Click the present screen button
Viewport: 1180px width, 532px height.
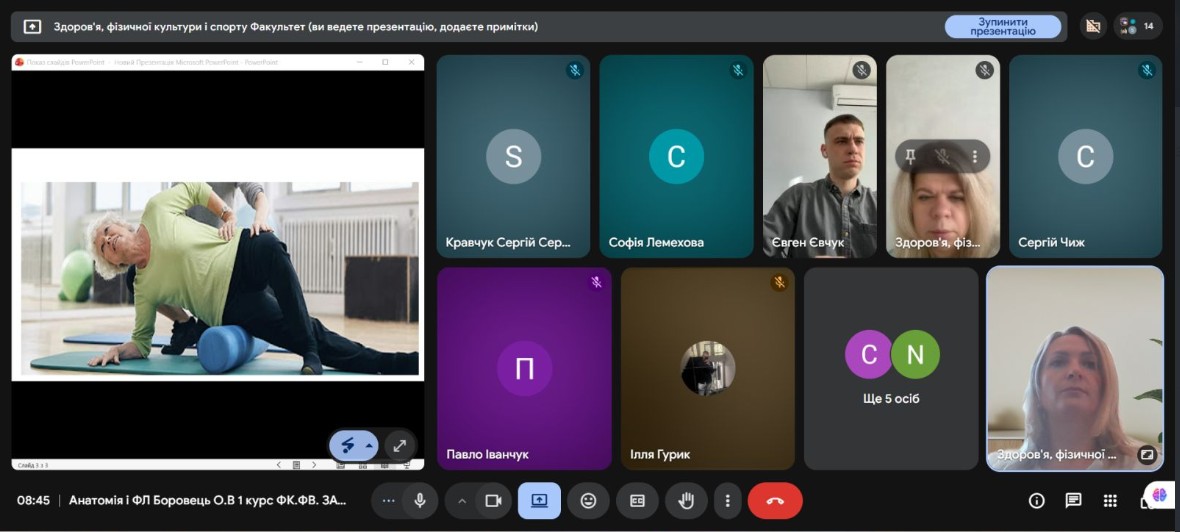coord(539,501)
